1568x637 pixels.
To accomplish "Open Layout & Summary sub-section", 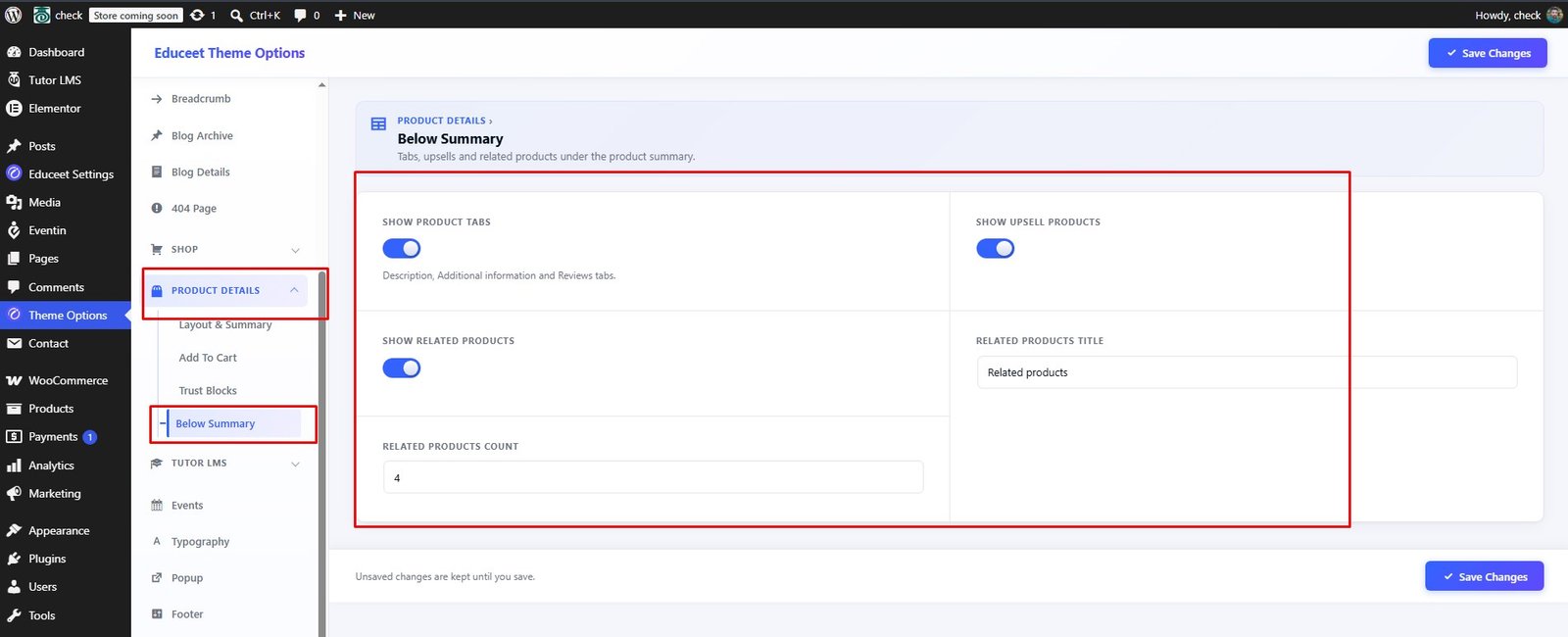I will pos(225,324).
